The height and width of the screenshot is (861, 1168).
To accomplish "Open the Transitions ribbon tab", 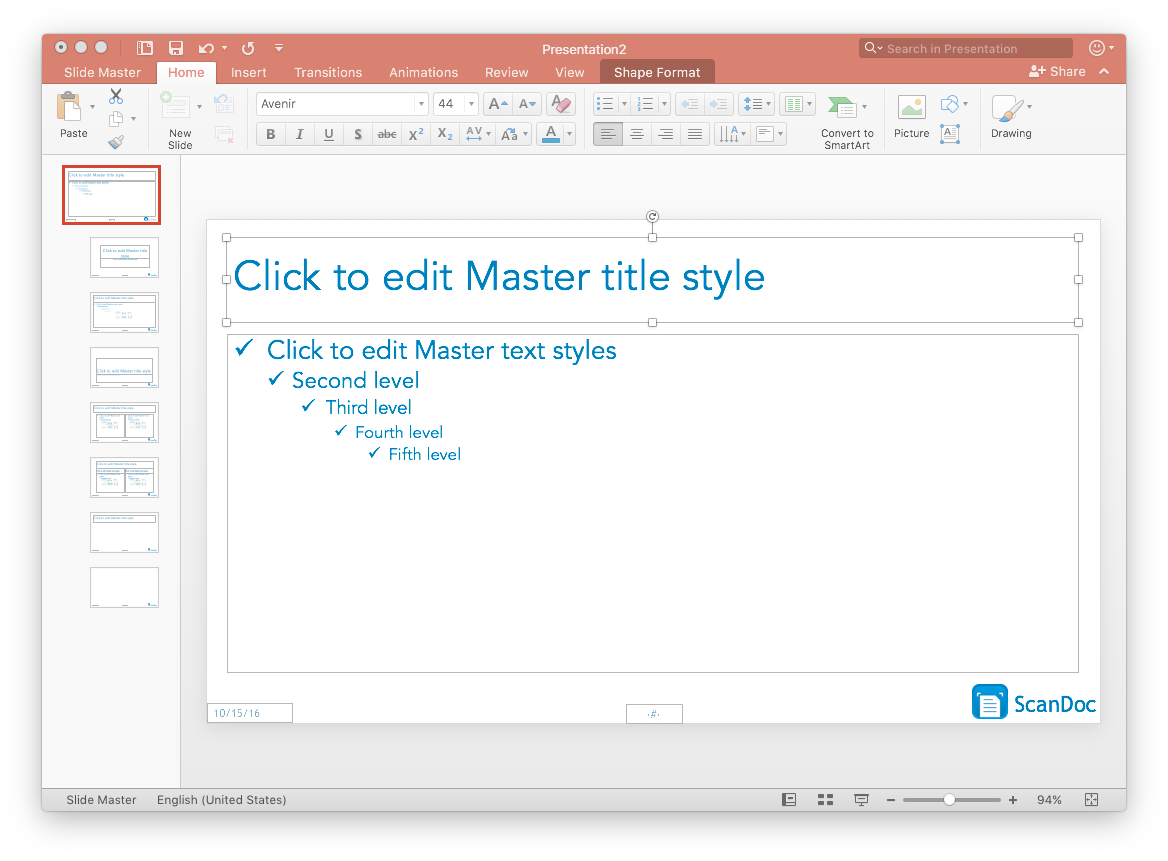I will pyautogui.click(x=328, y=72).
